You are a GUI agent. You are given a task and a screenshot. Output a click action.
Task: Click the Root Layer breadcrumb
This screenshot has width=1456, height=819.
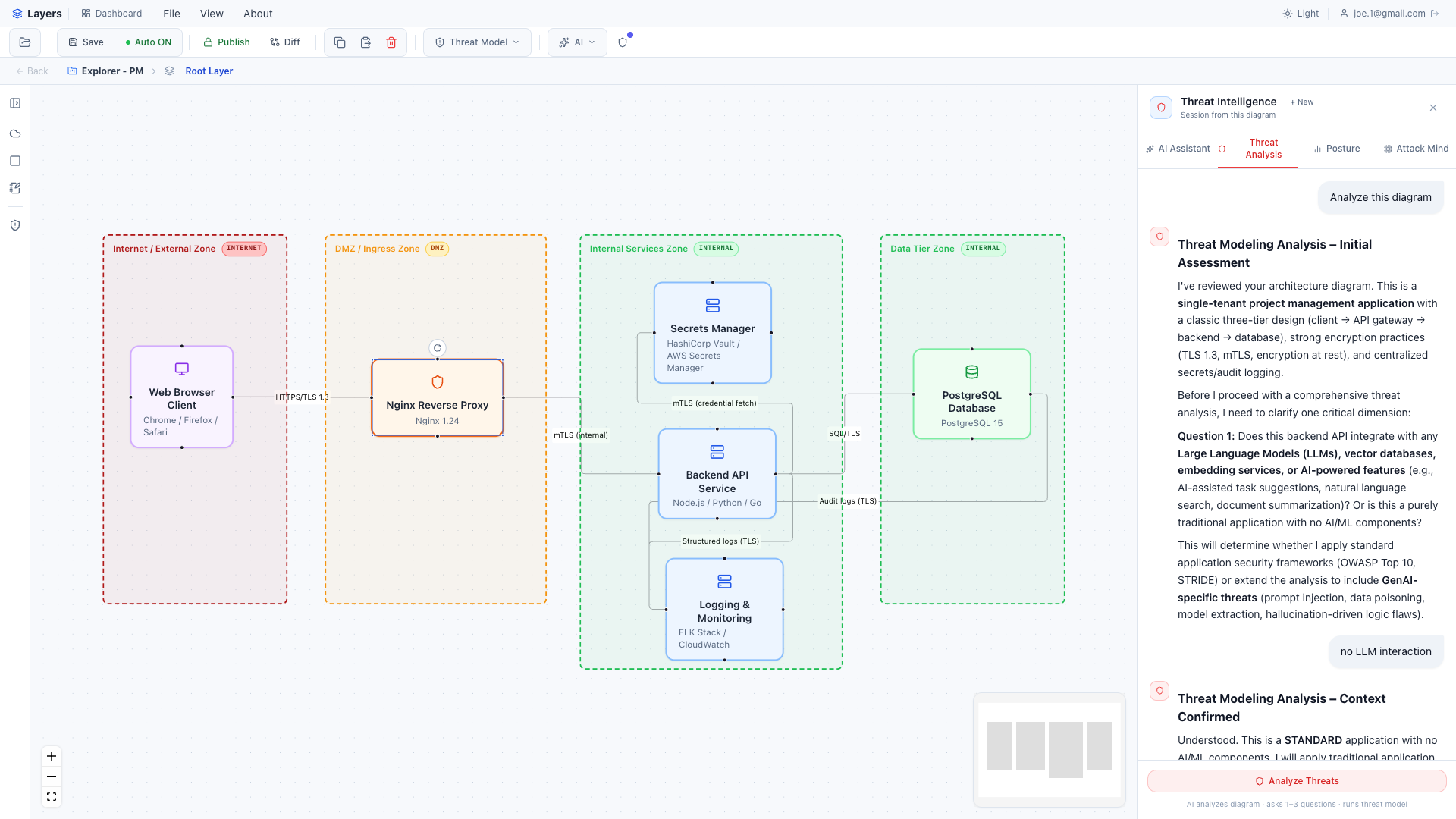209,71
